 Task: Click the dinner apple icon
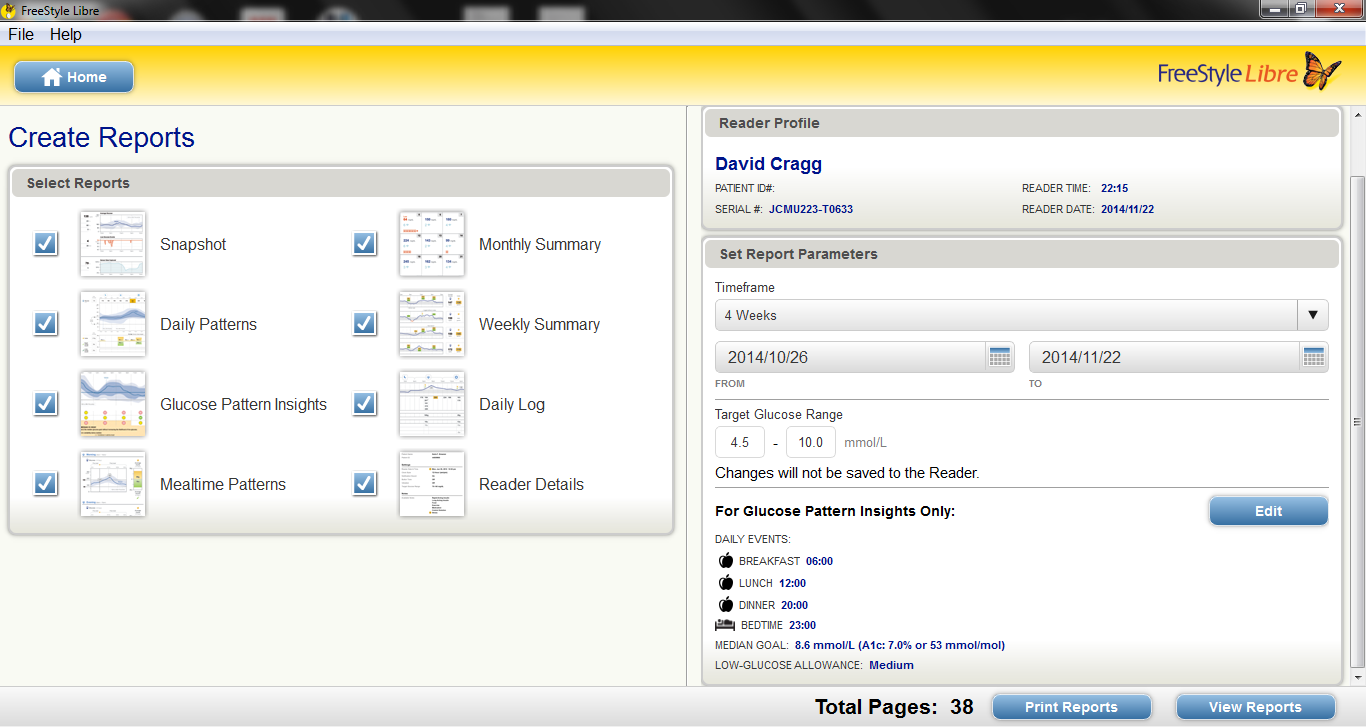(726, 605)
